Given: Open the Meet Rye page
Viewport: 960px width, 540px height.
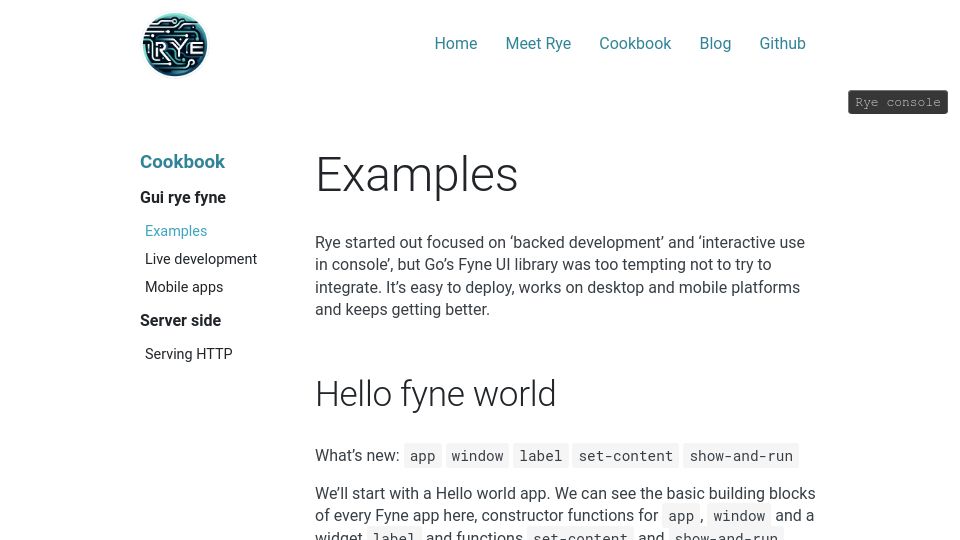Looking at the screenshot, I should click(538, 43).
